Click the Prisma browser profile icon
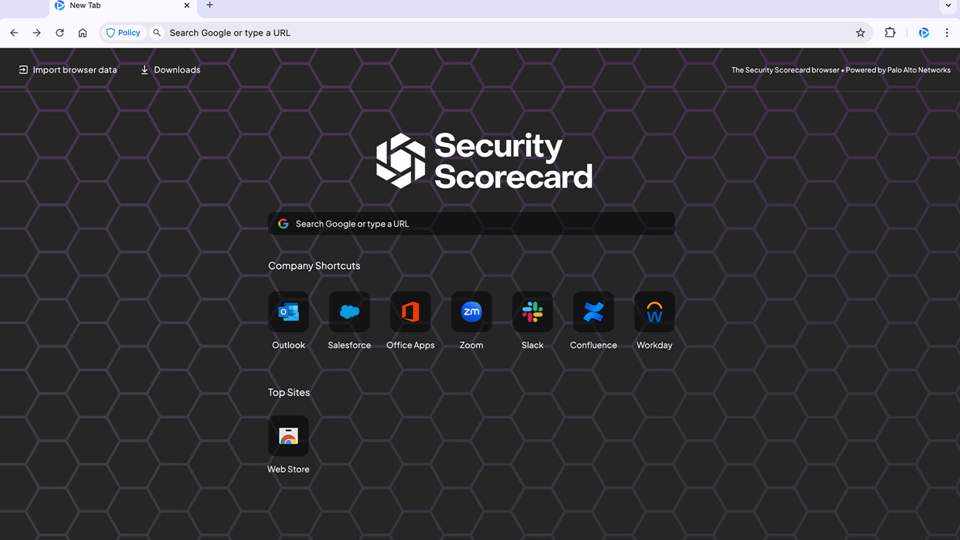The height and width of the screenshot is (540, 960). point(924,33)
